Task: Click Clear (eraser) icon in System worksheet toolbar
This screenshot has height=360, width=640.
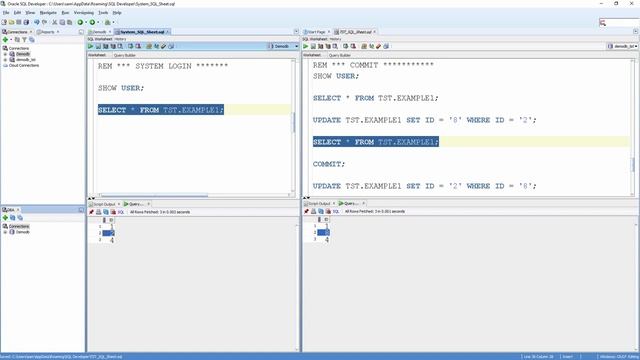Action: [164, 46]
